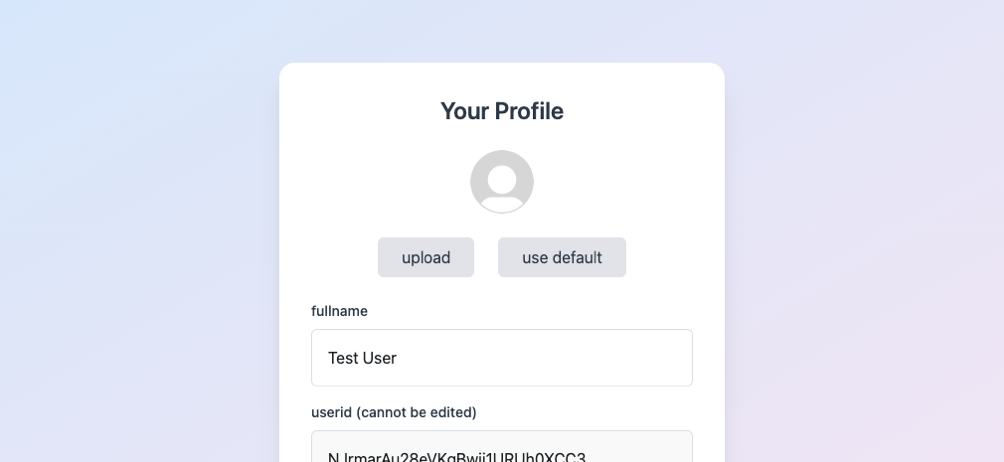Viewport: 1004px width, 462px height.
Task: Click empty space right of Test User text
Action: tap(544, 358)
